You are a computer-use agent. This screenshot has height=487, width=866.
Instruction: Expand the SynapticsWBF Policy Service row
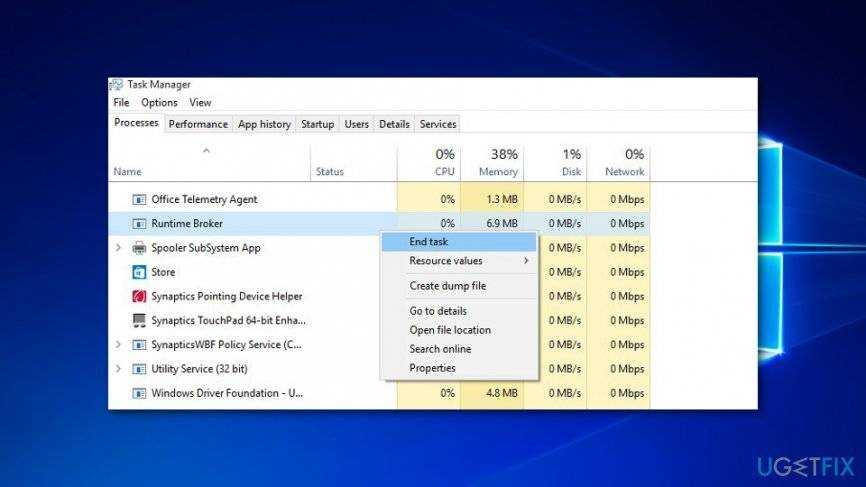(118, 345)
